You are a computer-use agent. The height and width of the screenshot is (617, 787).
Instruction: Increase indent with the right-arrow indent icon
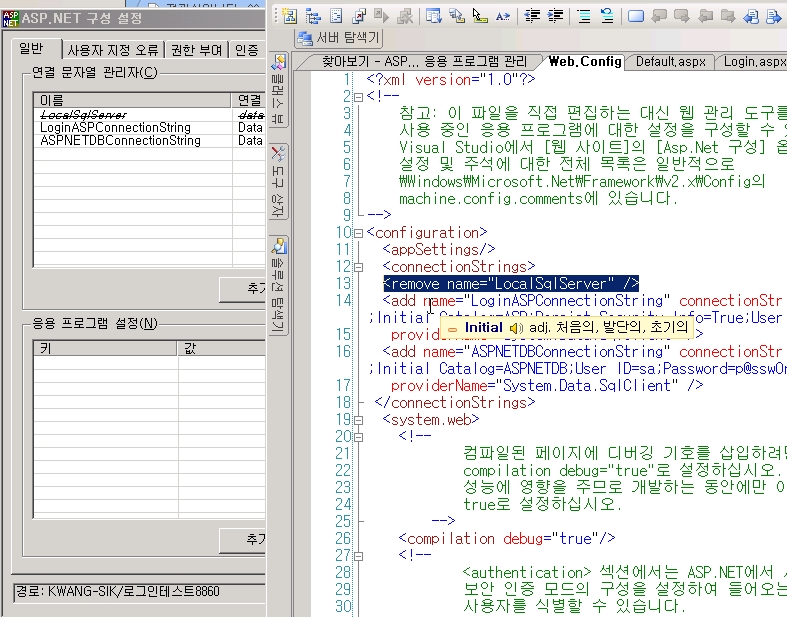(555, 16)
